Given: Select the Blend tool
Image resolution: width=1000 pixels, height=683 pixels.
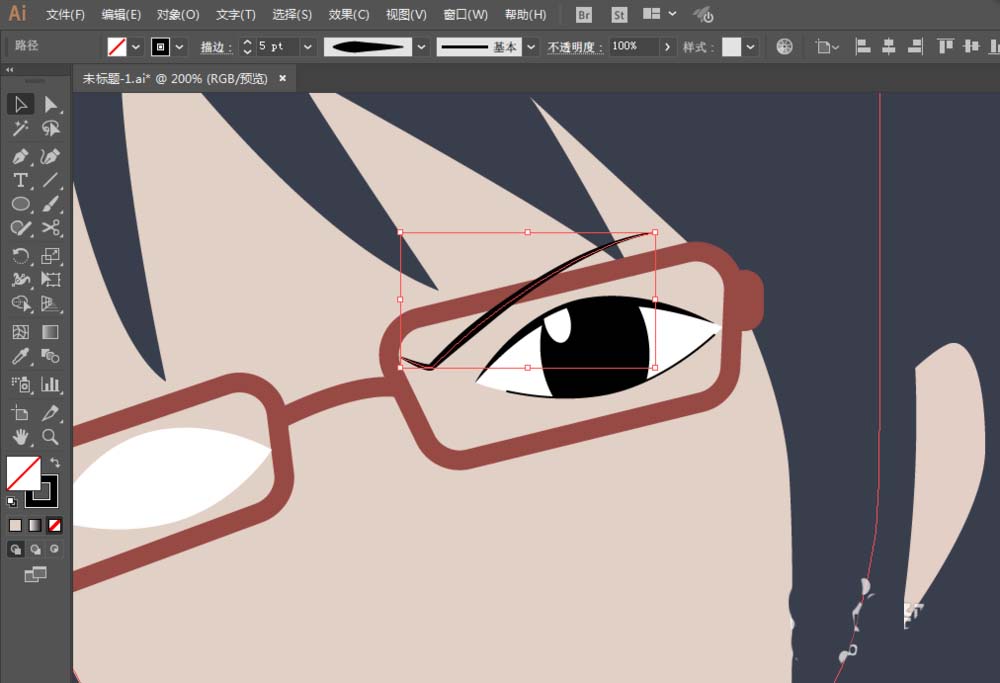Looking at the screenshot, I should click(50, 356).
